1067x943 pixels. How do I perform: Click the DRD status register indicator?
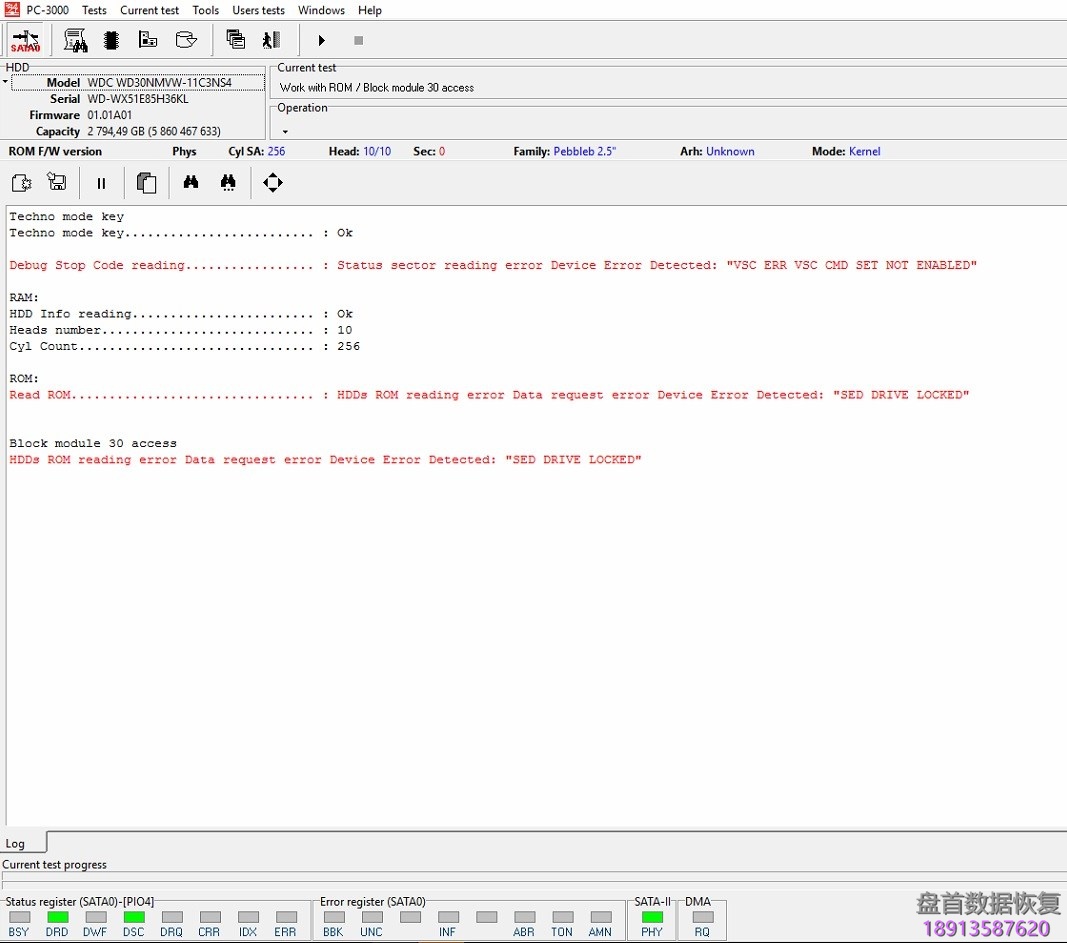click(57, 915)
